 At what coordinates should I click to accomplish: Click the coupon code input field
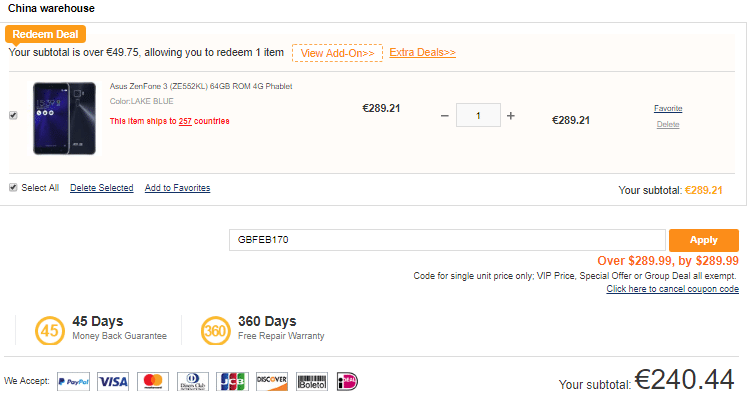447,240
